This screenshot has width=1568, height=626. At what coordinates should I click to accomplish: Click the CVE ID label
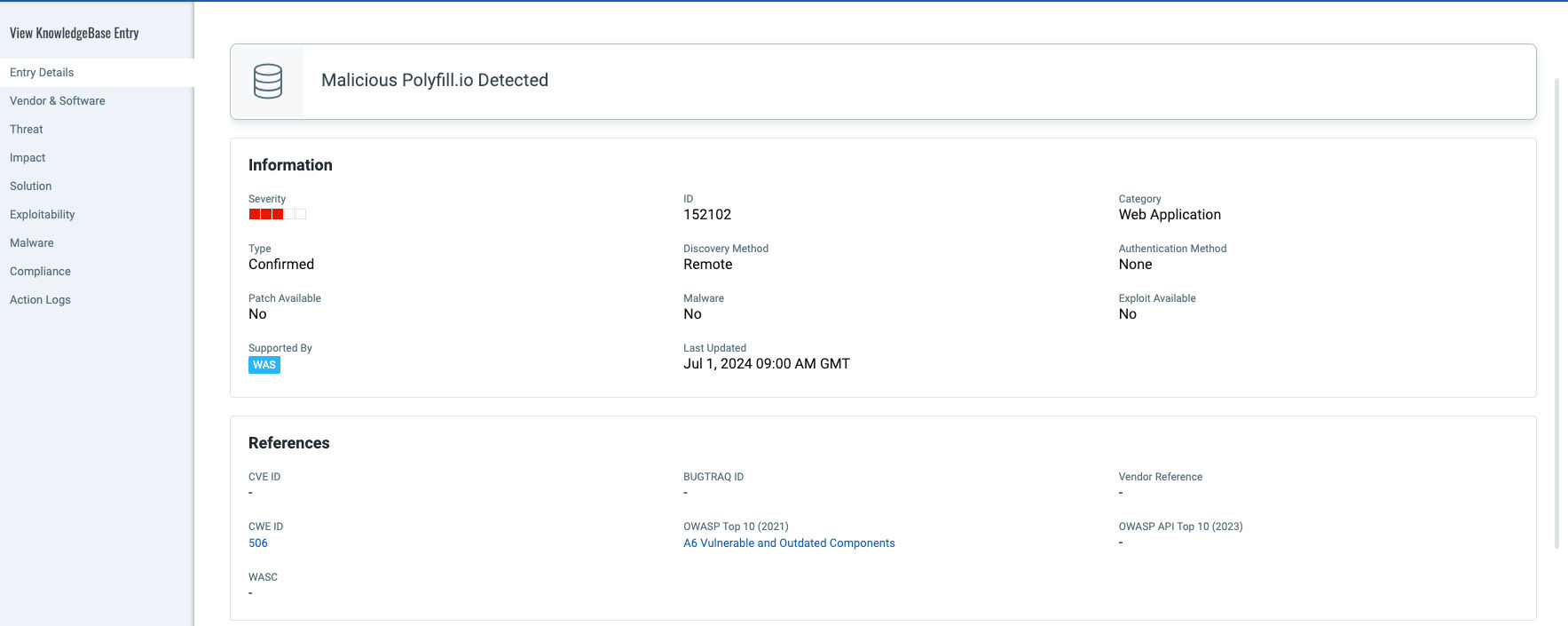pos(264,477)
